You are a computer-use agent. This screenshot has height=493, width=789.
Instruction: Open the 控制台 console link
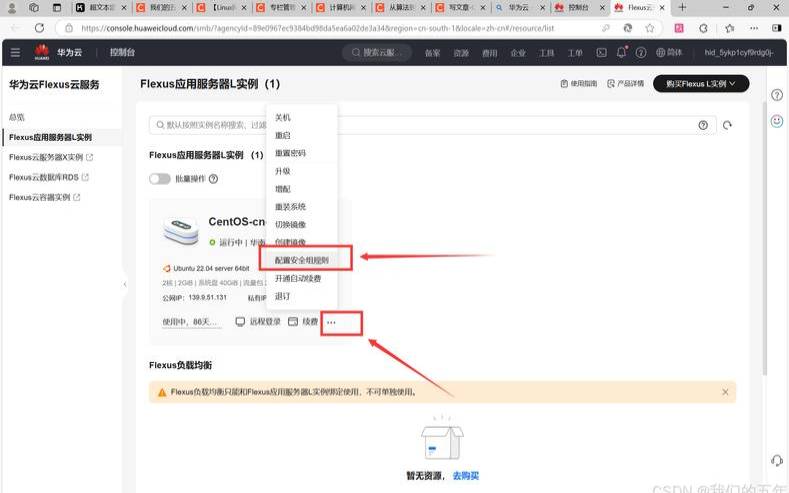pos(122,52)
